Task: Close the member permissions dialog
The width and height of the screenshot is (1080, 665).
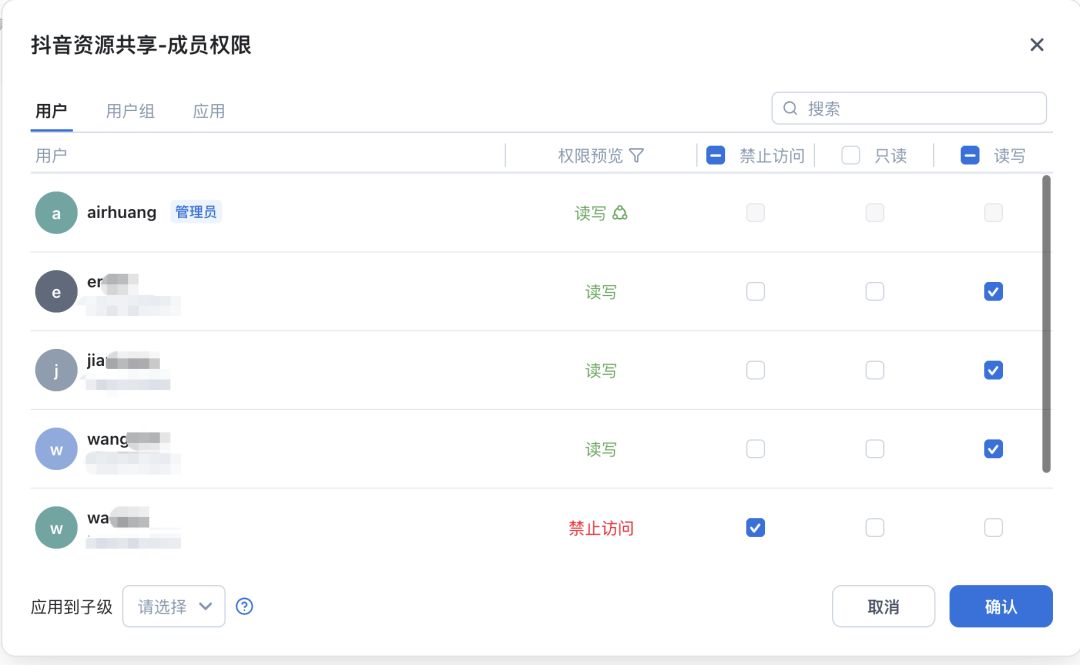Action: tap(1037, 44)
